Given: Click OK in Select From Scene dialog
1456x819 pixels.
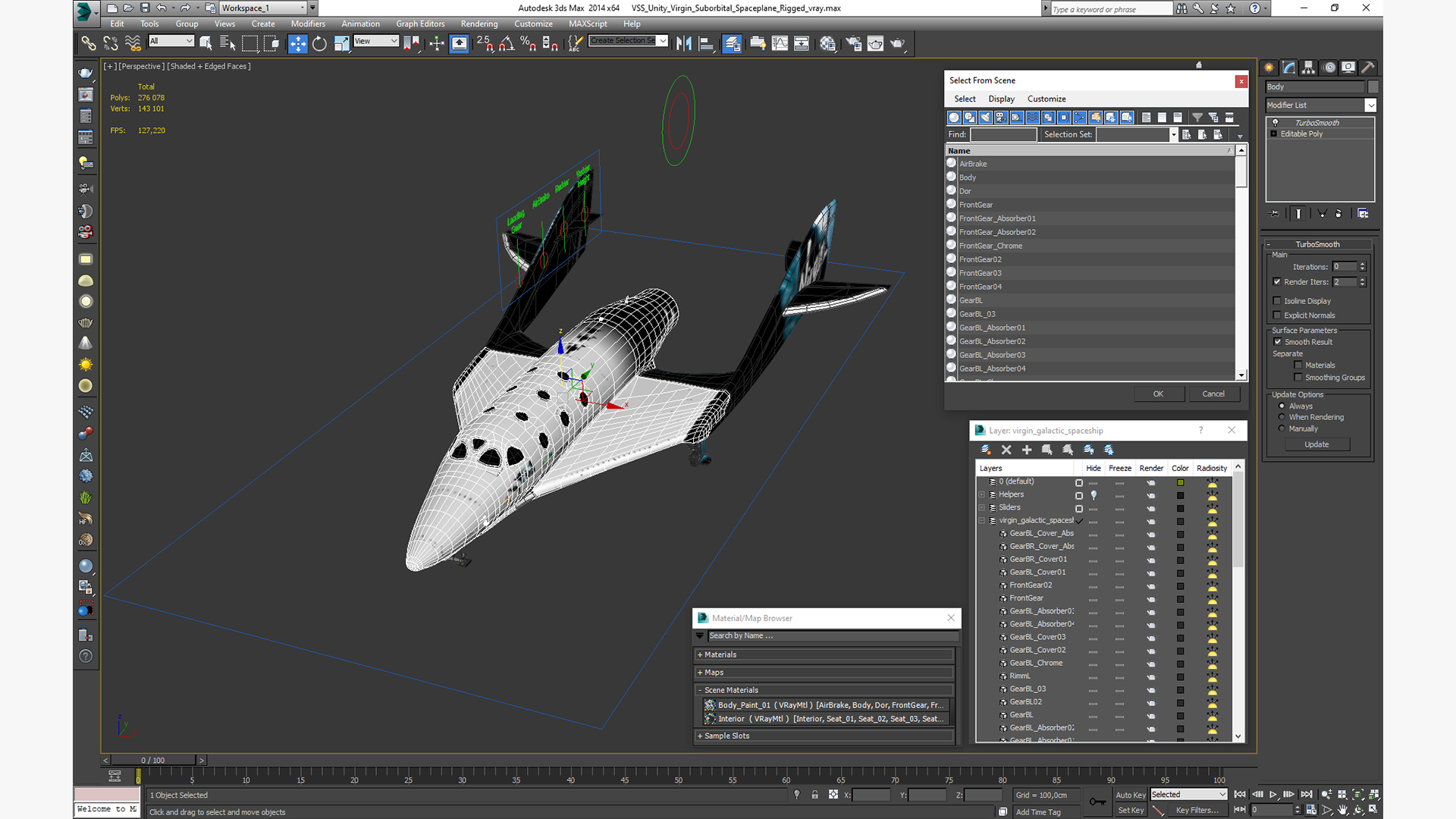Looking at the screenshot, I should coord(1158,394).
